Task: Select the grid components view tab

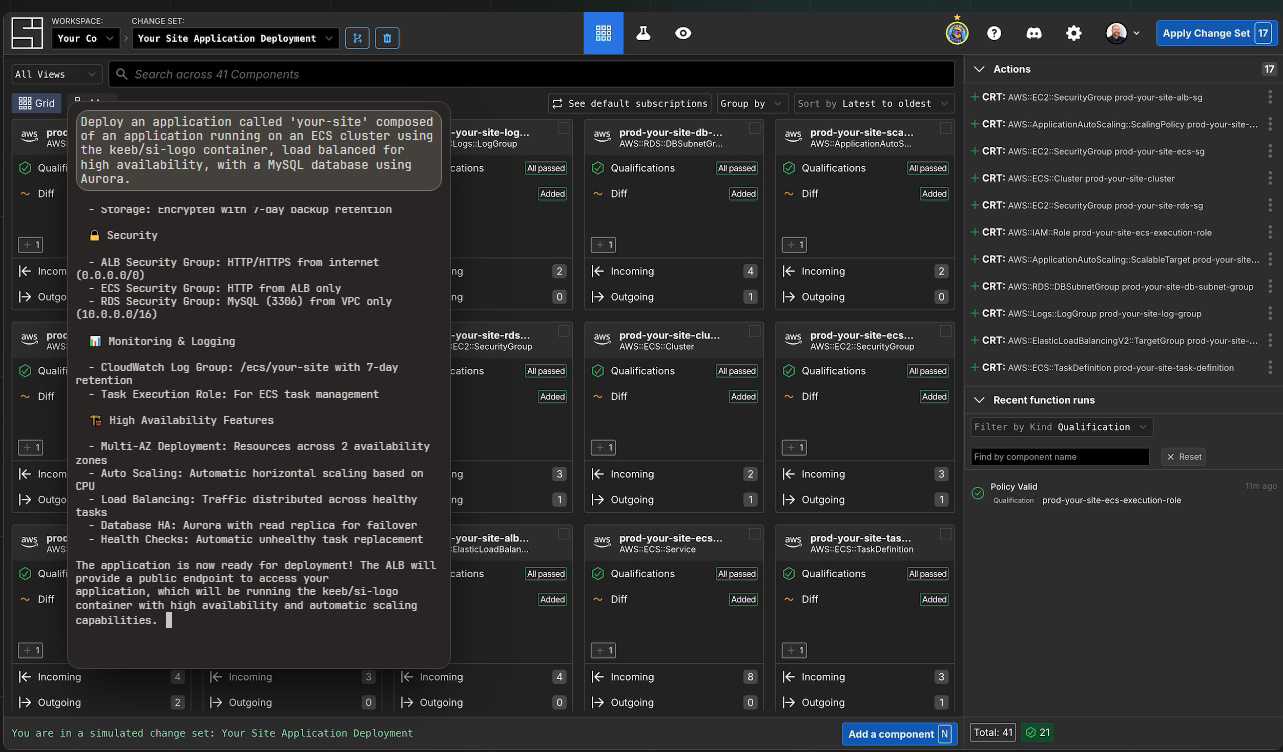Action: pos(603,33)
